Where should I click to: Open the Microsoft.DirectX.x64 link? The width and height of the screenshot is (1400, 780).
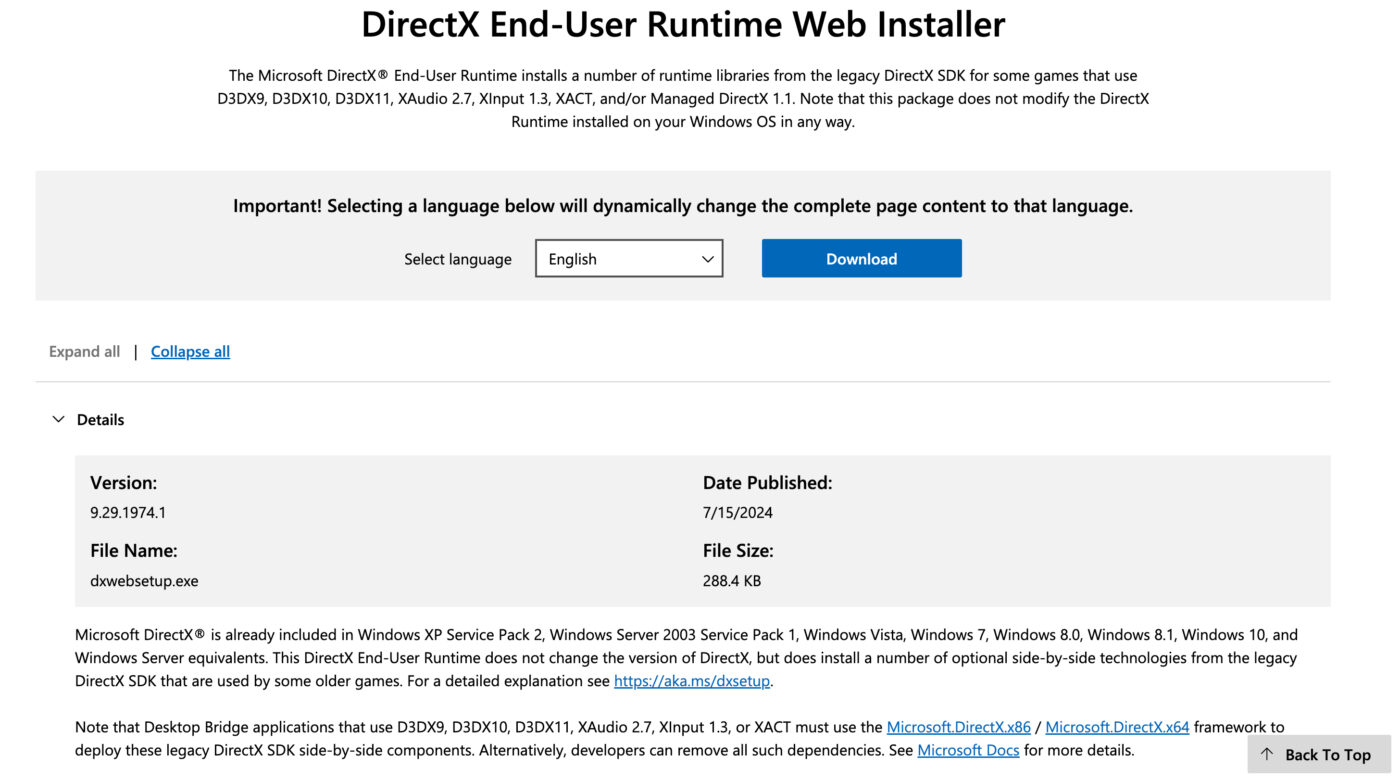tap(1117, 727)
